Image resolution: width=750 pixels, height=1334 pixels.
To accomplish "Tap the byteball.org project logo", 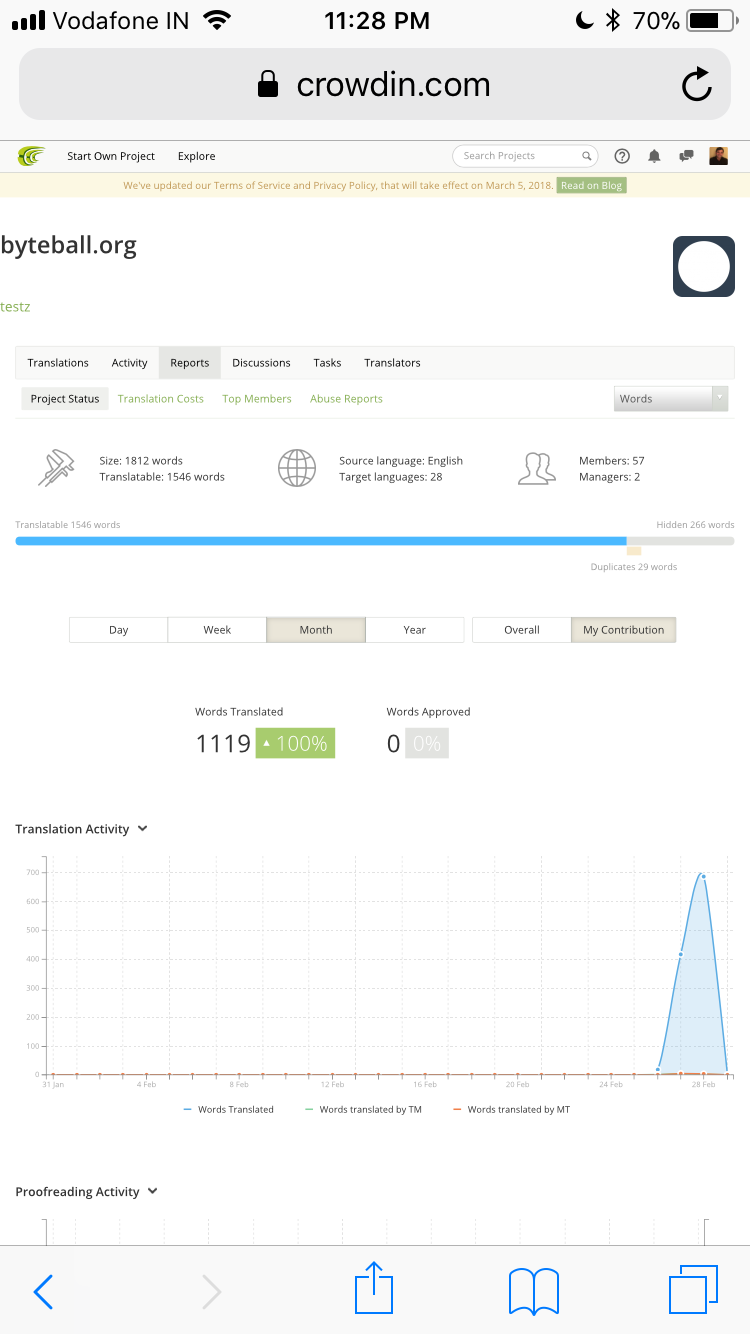I will (704, 266).
